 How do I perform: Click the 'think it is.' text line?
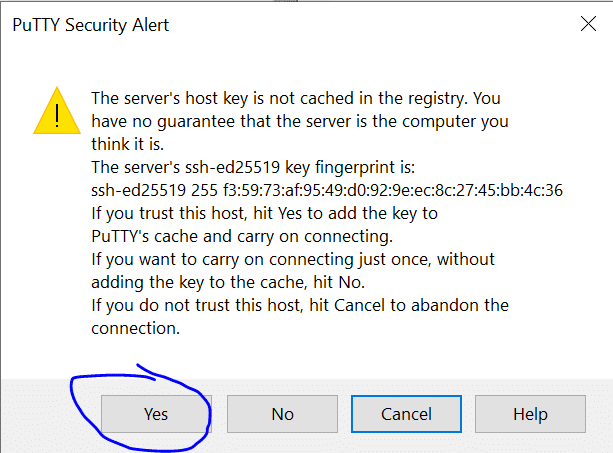(127, 144)
